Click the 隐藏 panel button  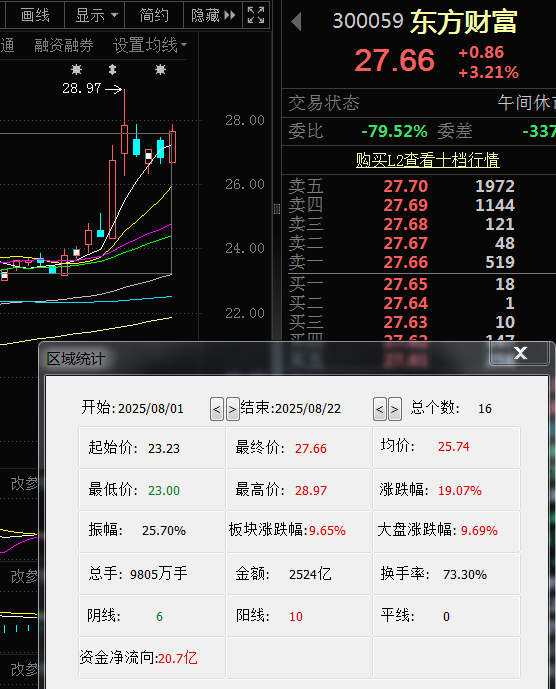click(x=213, y=15)
